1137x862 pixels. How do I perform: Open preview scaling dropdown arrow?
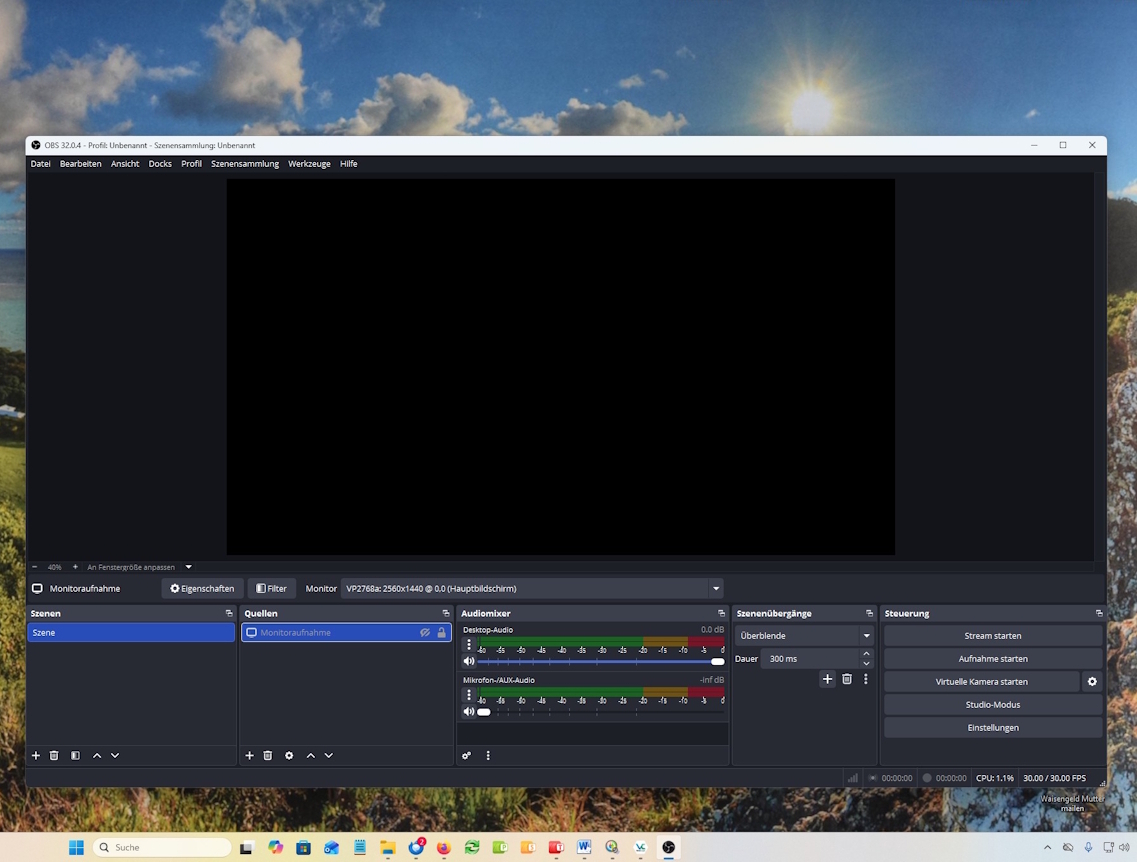pos(189,567)
